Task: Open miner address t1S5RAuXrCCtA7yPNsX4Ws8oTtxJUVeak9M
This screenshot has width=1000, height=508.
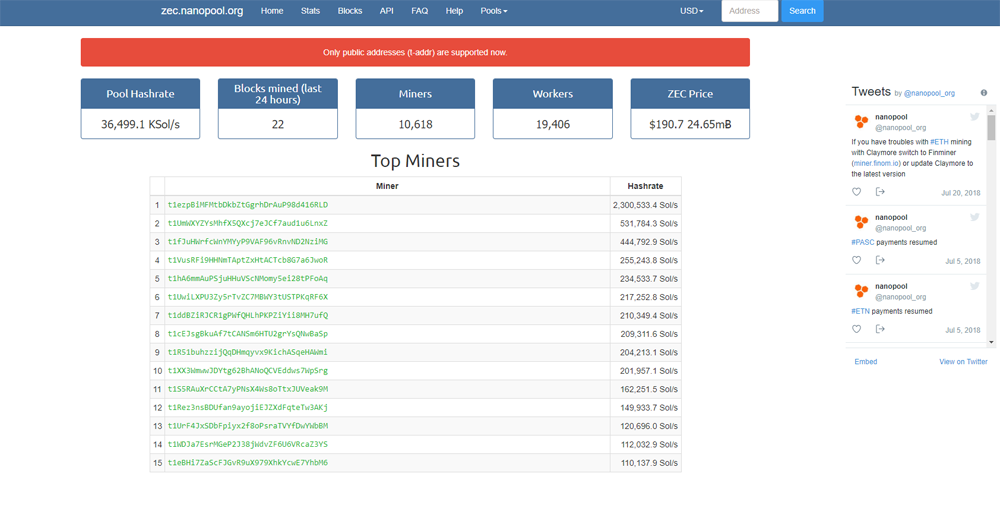Action: click(x=247, y=389)
